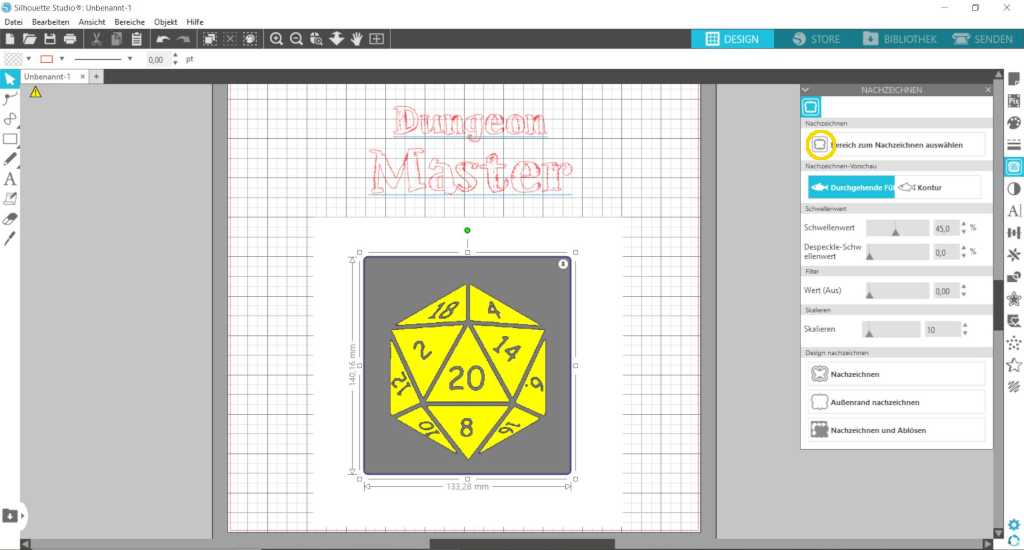Click the Schwellenwert slider
Screen dimensions: 1024x550
(x=897, y=228)
